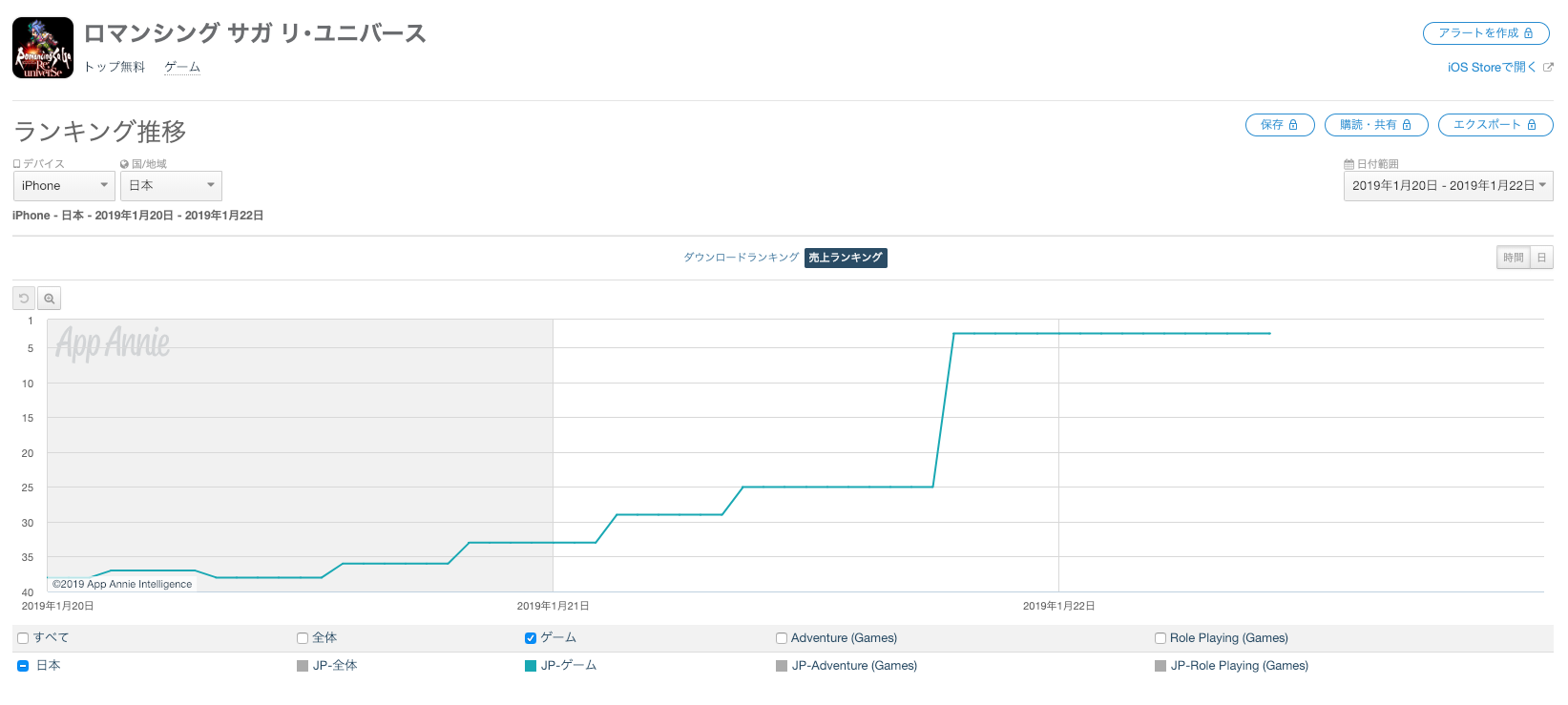This screenshot has height=705, width=1568.
Task: Open the date range dropdown
Action: click(1449, 186)
